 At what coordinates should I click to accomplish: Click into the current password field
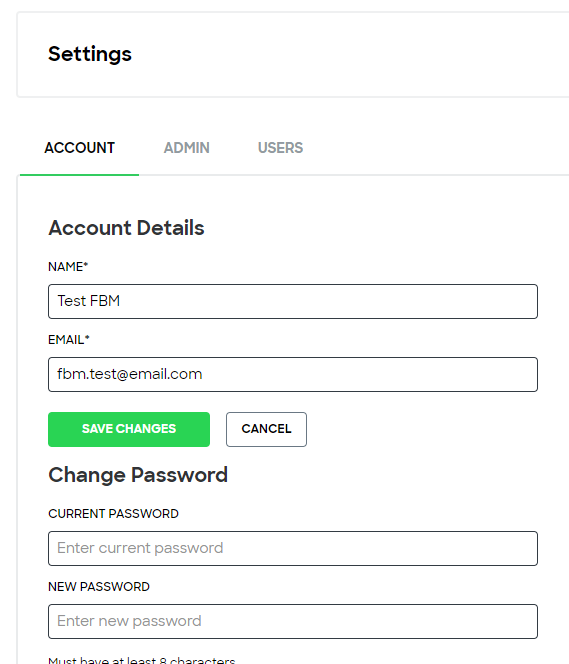pos(293,548)
